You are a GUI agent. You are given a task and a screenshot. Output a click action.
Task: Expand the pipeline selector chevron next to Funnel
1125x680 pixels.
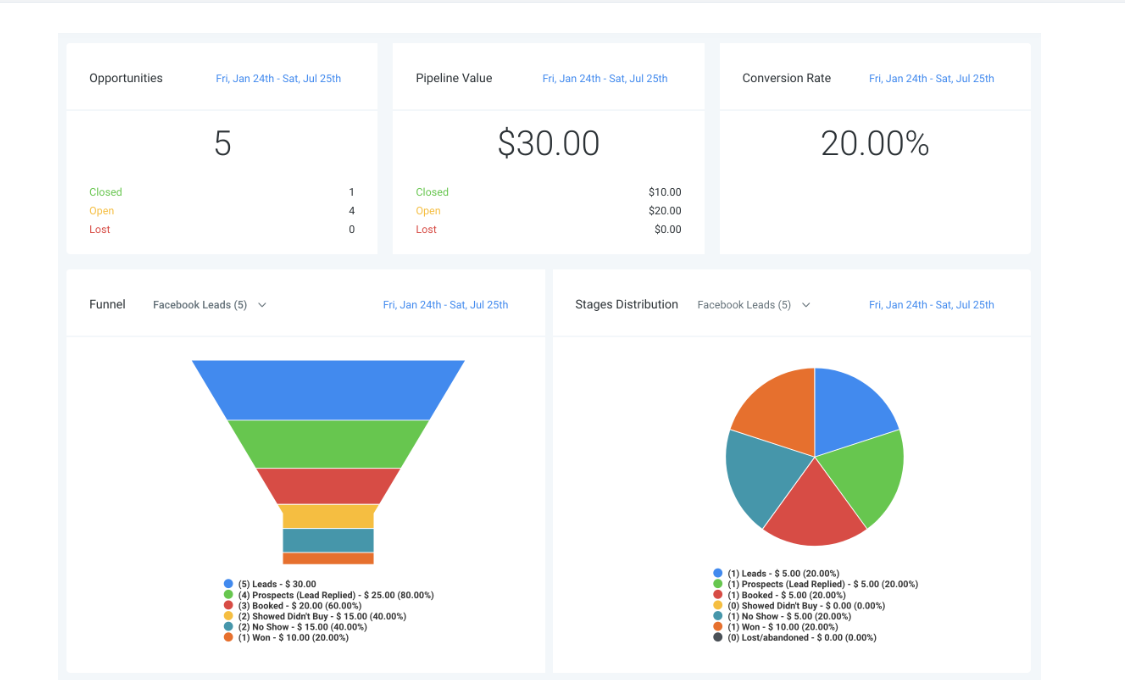point(262,304)
